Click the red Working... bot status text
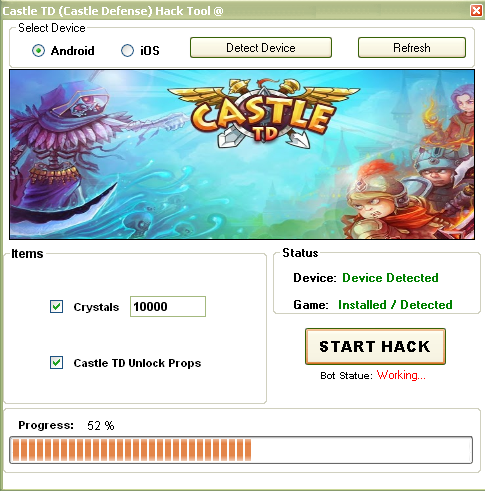486x491 pixels. [401, 375]
